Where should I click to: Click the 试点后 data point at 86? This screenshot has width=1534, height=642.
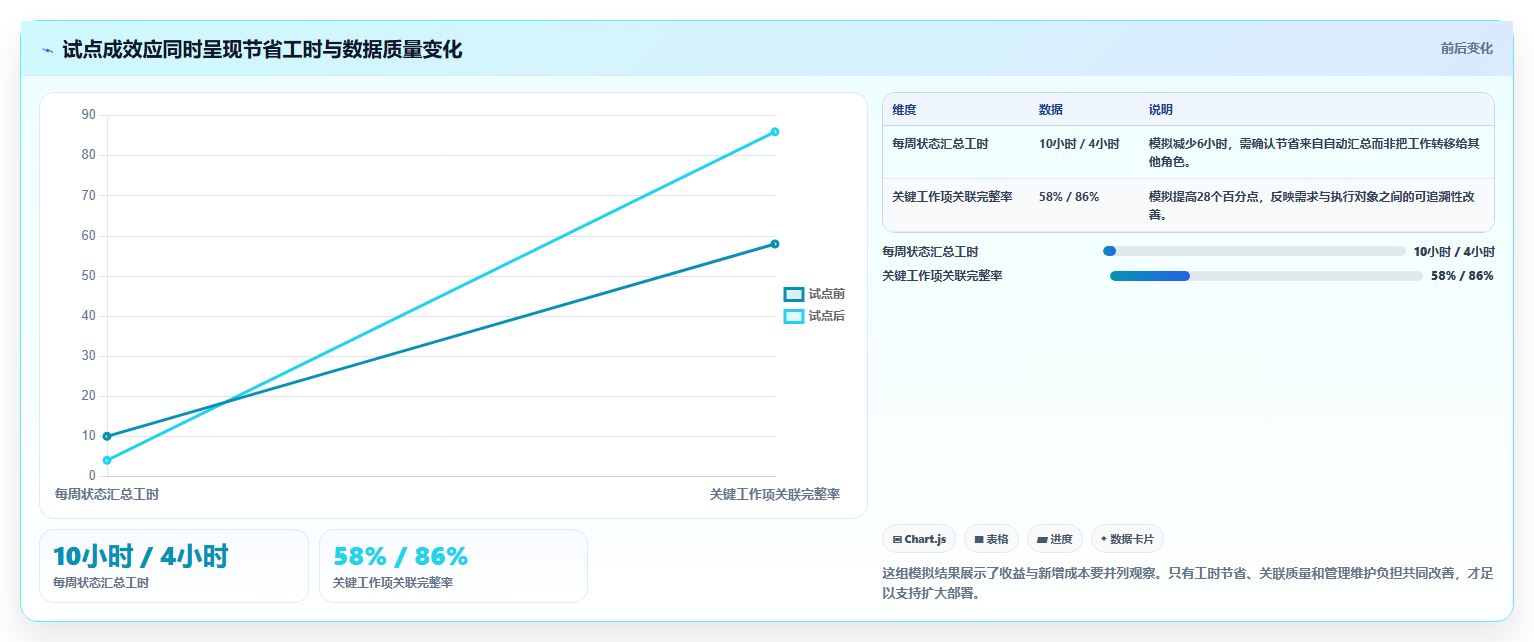coord(775,132)
